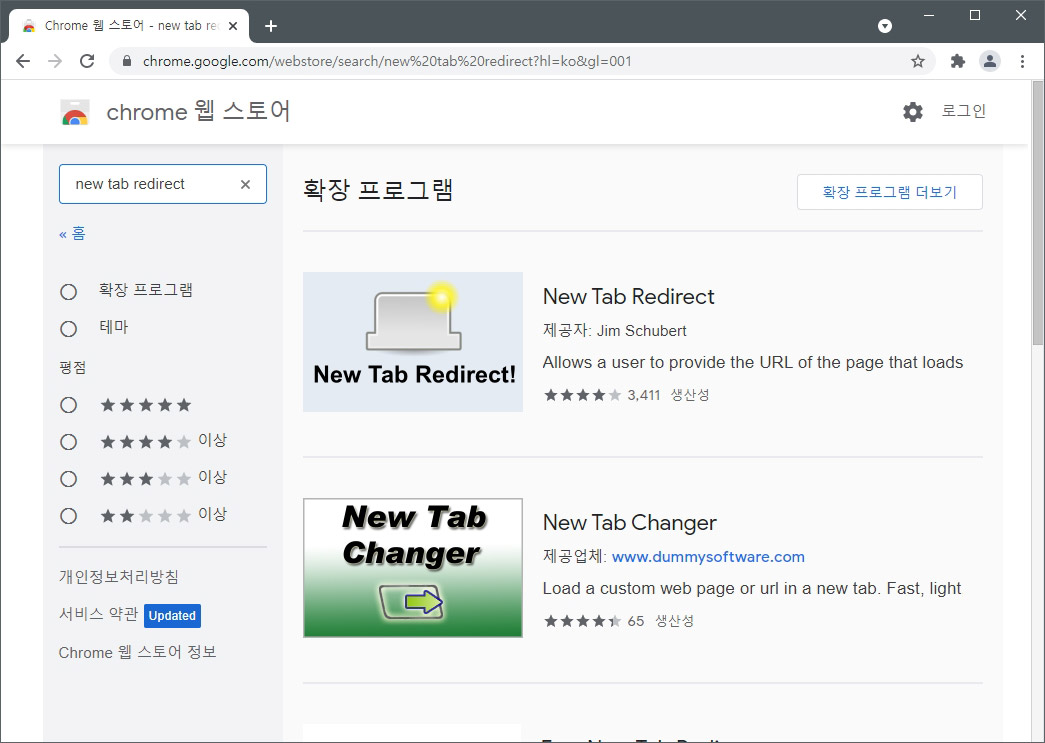Screen dimensions: 1045x743
Task: Click the 65 review count
Action: point(636,621)
